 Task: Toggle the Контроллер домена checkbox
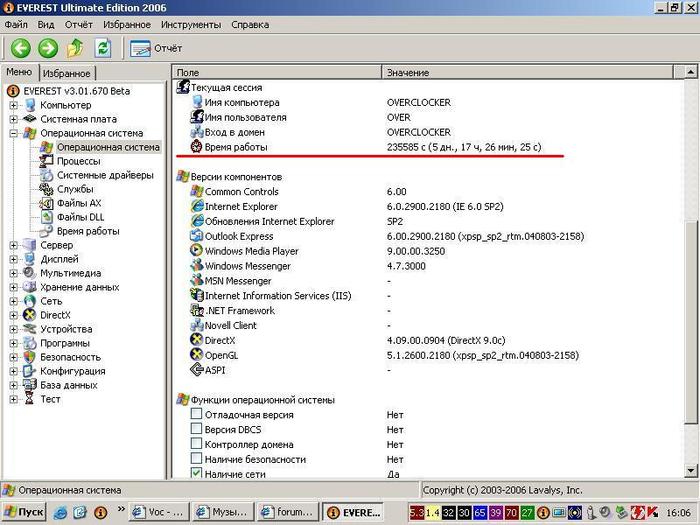tap(196, 444)
